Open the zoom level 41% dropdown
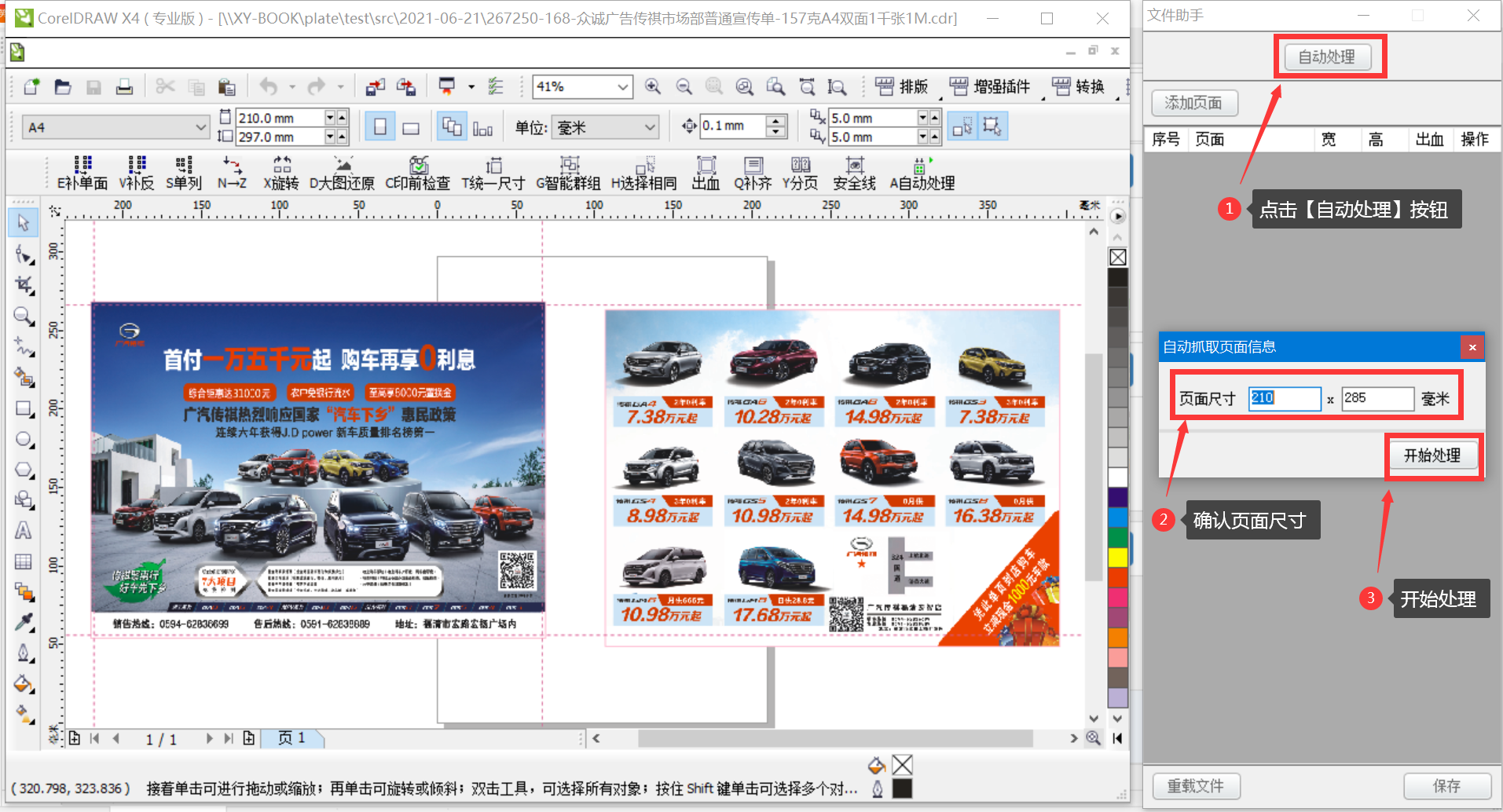The image size is (1503, 812). coord(623,86)
